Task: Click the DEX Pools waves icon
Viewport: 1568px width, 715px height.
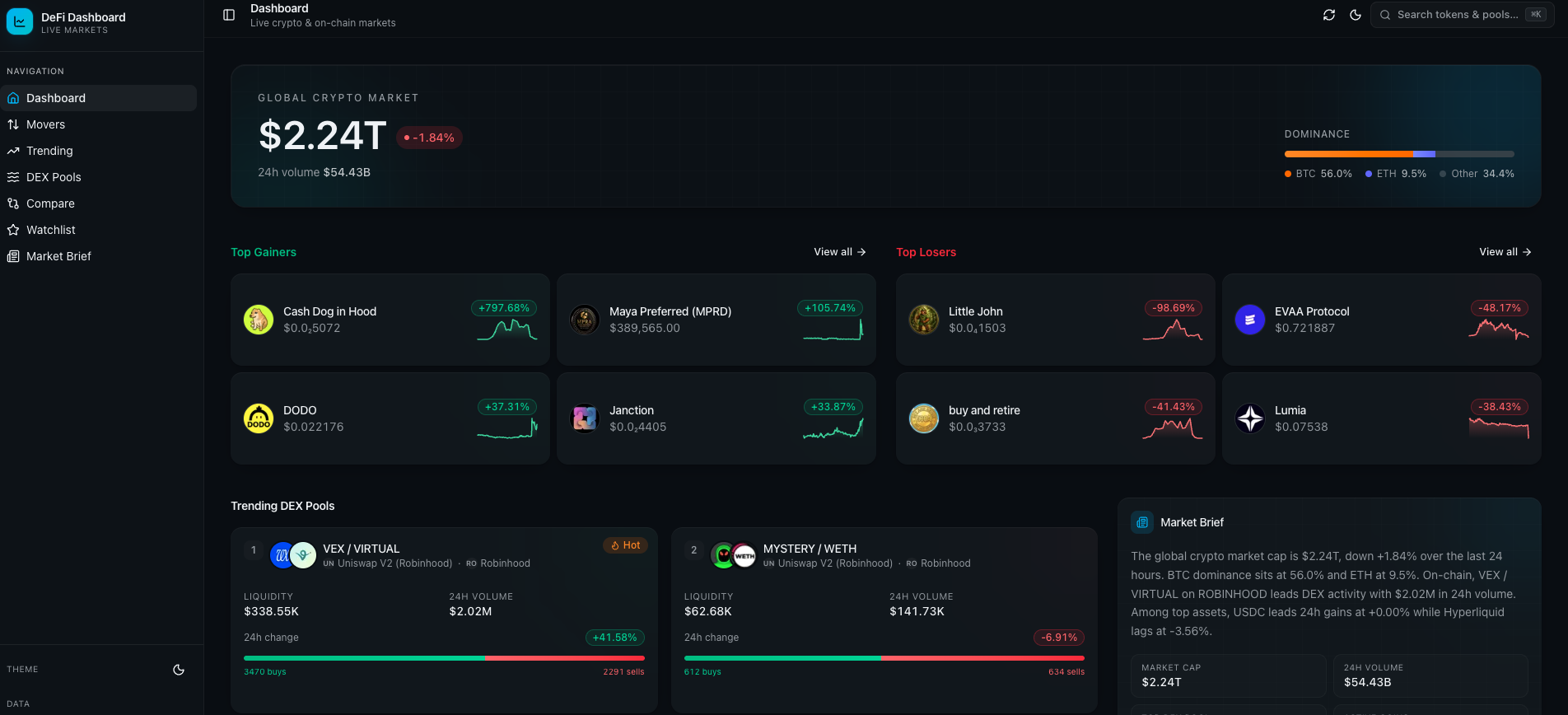Action: [13, 177]
